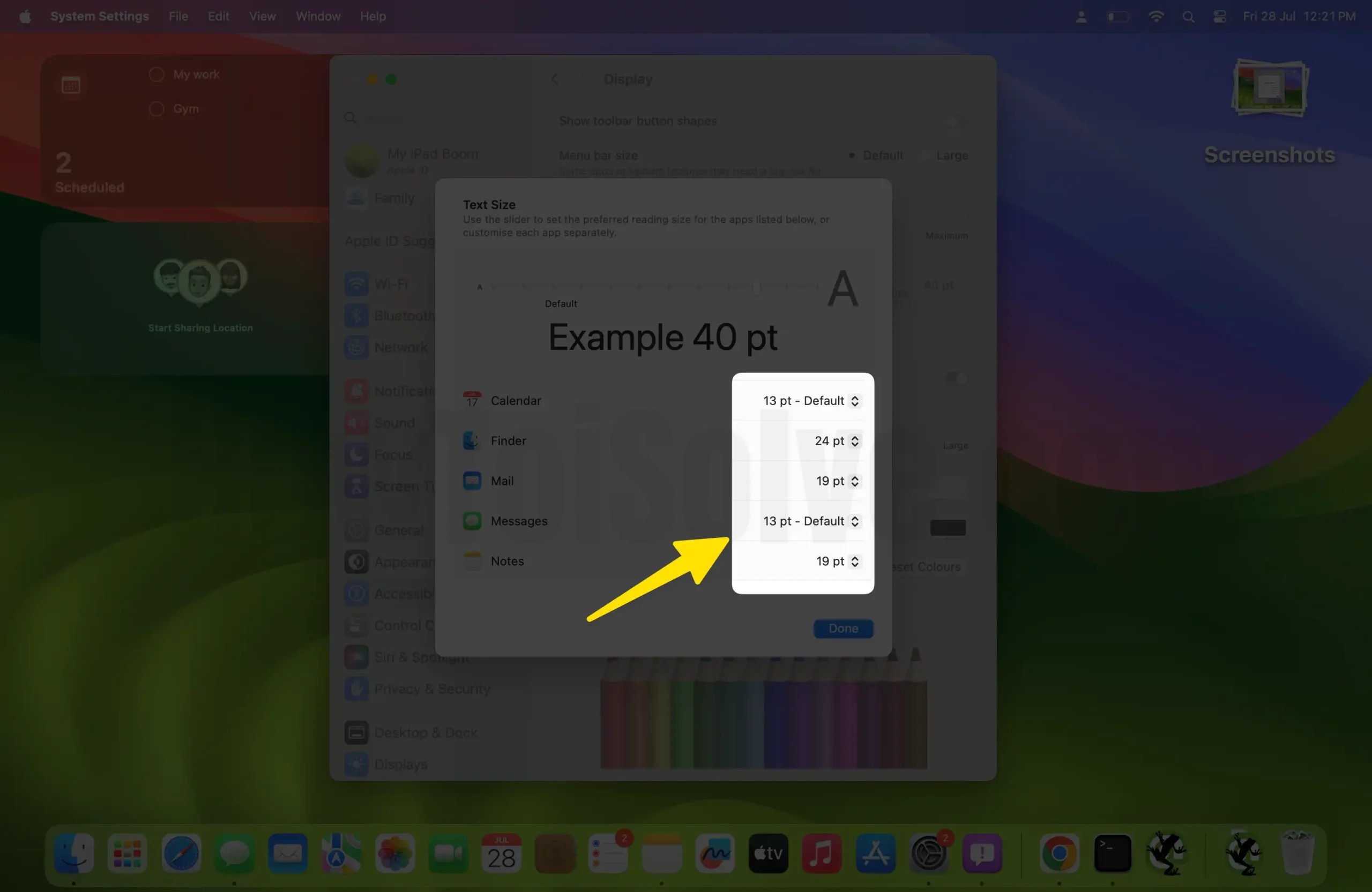Open the Help menu
This screenshot has height=892, width=1372.
click(372, 16)
